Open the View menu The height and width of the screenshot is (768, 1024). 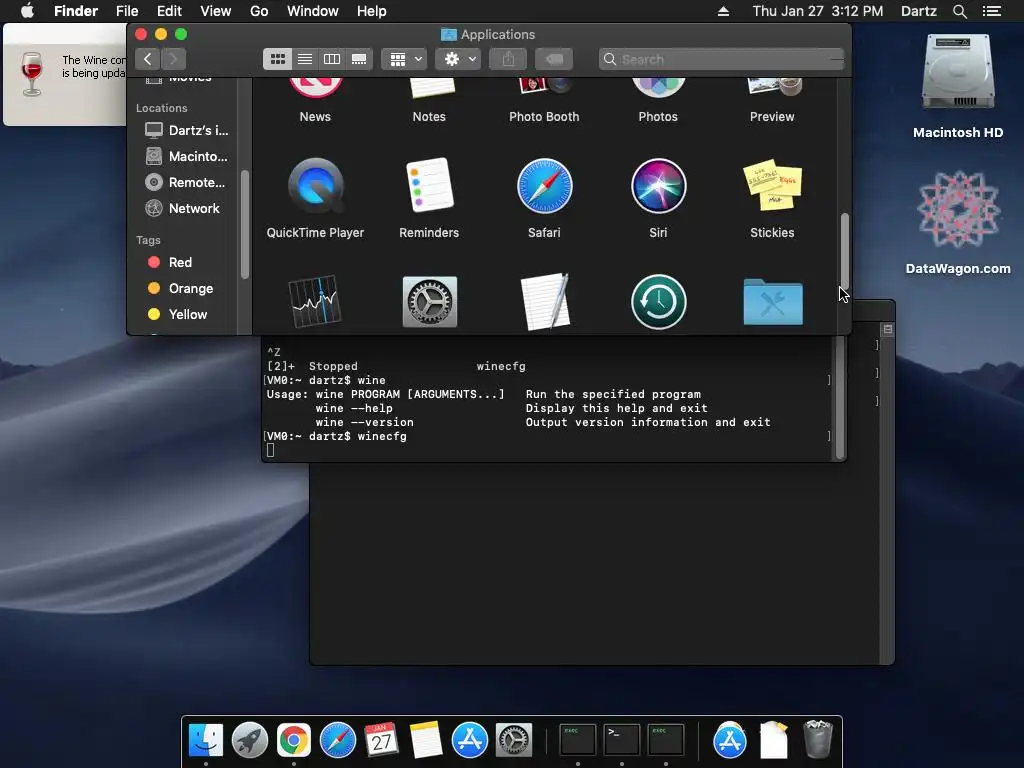click(216, 11)
